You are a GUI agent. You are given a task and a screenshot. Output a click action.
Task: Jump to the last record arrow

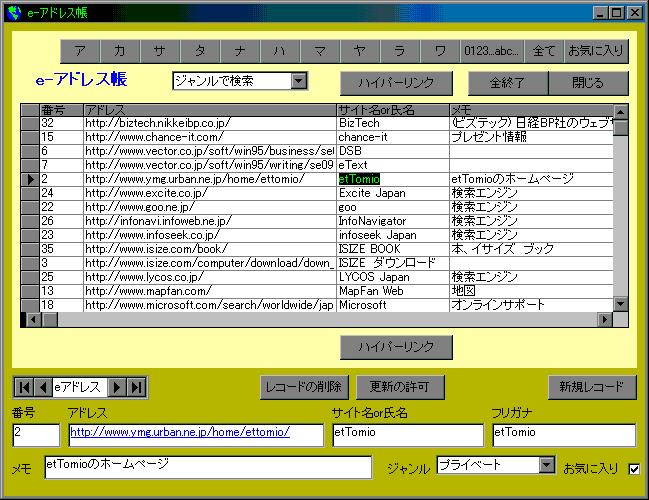point(136,387)
